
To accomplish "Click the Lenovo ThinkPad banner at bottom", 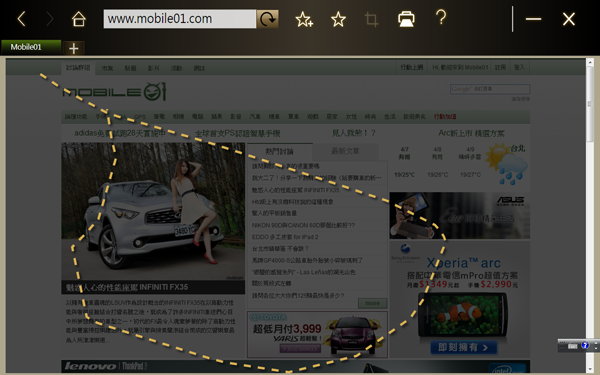I will (x=295, y=366).
